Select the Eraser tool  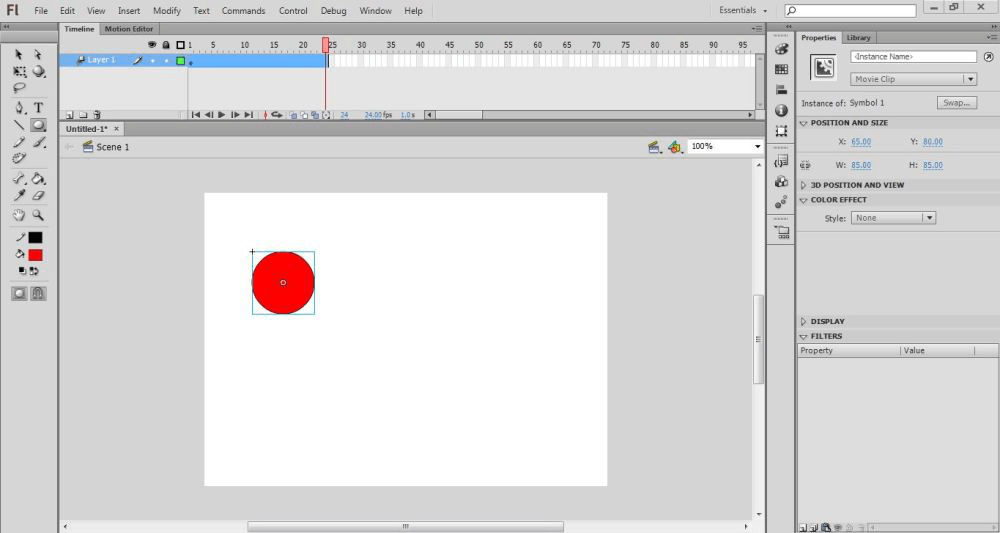click(38, 196)
